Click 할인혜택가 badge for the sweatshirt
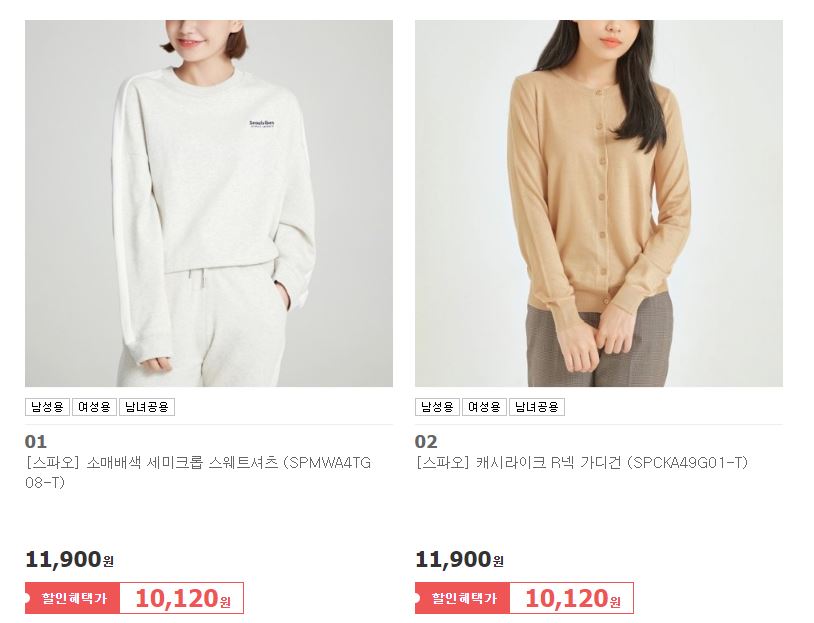The height and width of the screenshot is (623, 814). click(73, 598)
